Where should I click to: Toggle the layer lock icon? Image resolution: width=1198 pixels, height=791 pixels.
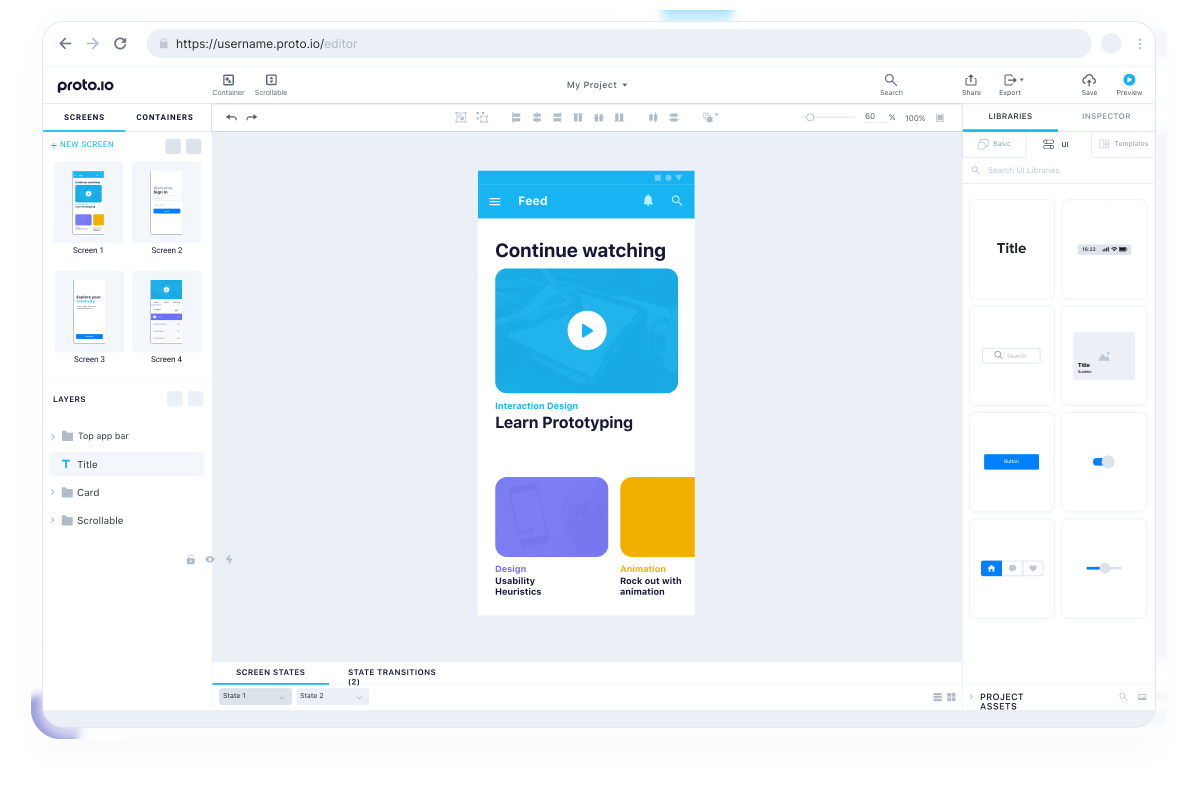[190, 560]
